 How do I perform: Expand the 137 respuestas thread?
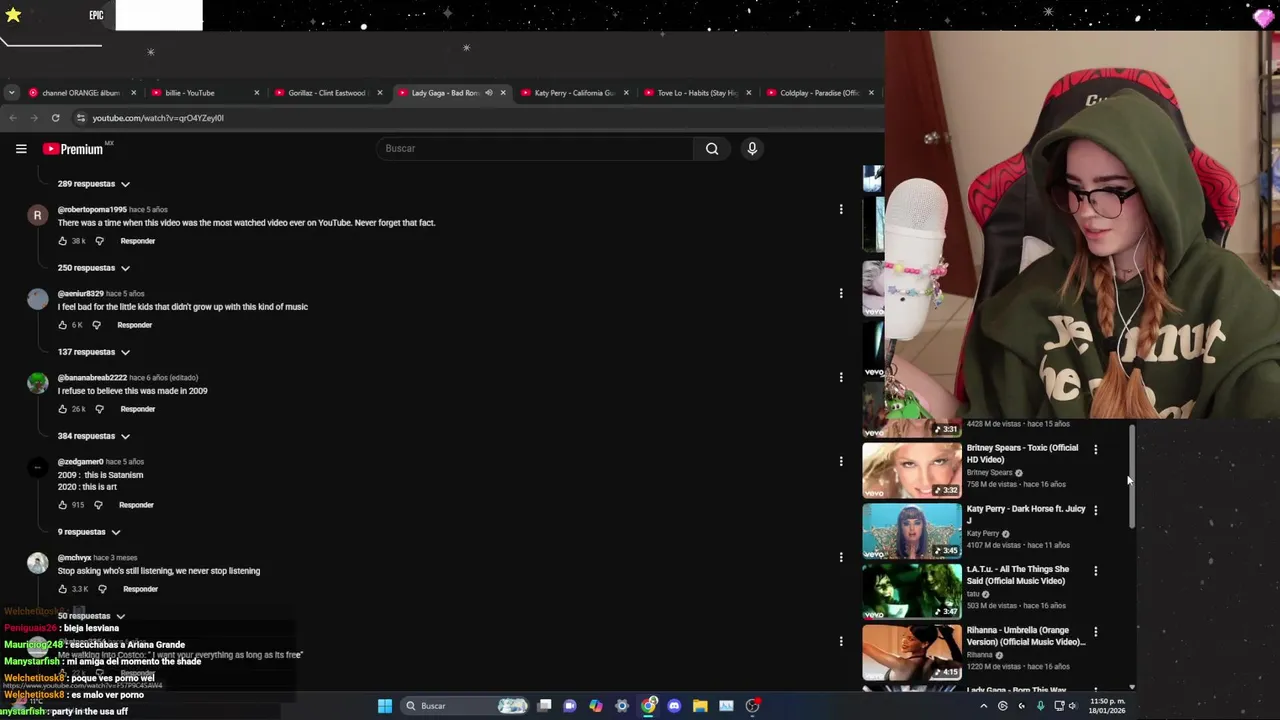[94, 352]
